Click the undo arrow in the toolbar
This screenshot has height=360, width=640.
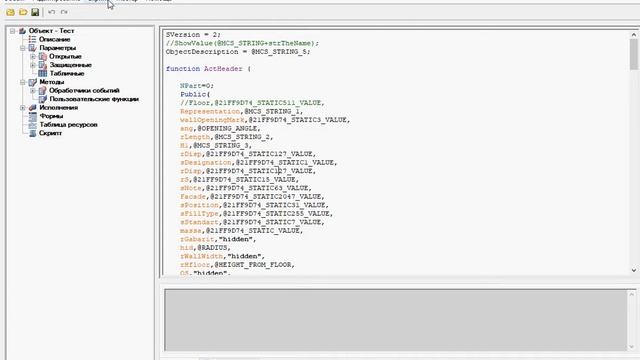click(x=51, y=12)
